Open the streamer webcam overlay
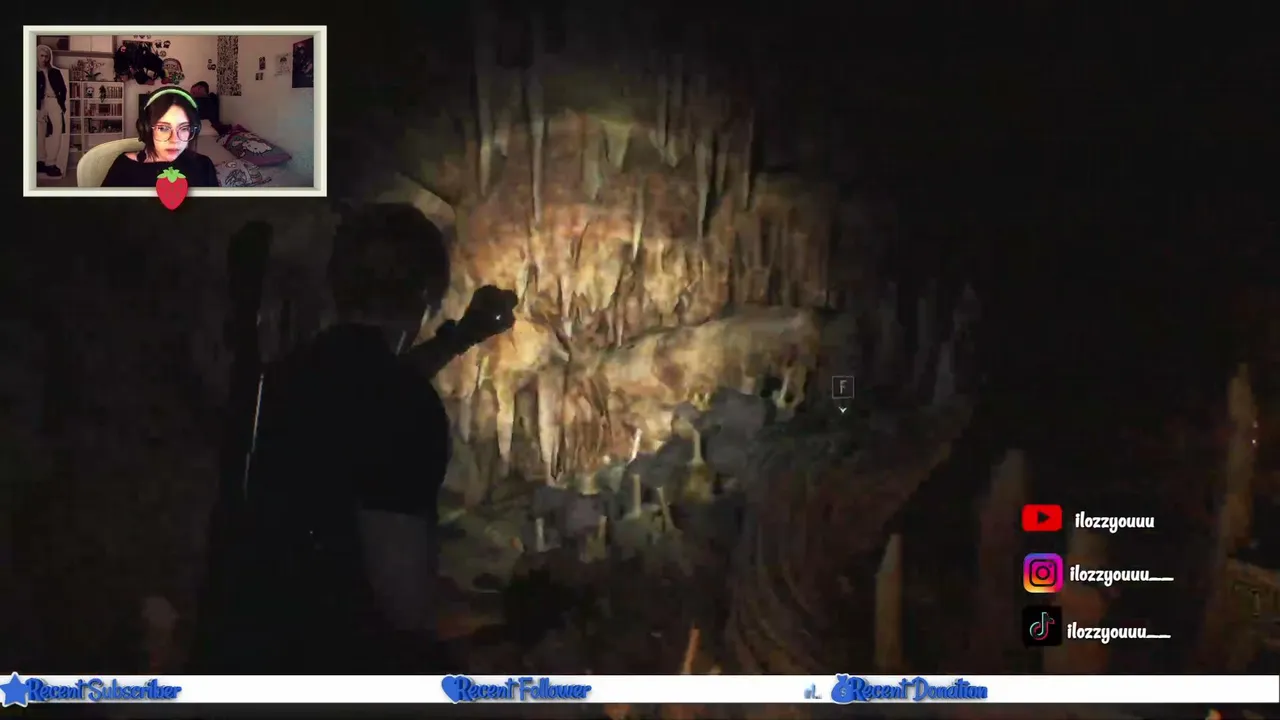Image resolution: width=1280 pixels, height=720 pixels. tap(175, 110)
